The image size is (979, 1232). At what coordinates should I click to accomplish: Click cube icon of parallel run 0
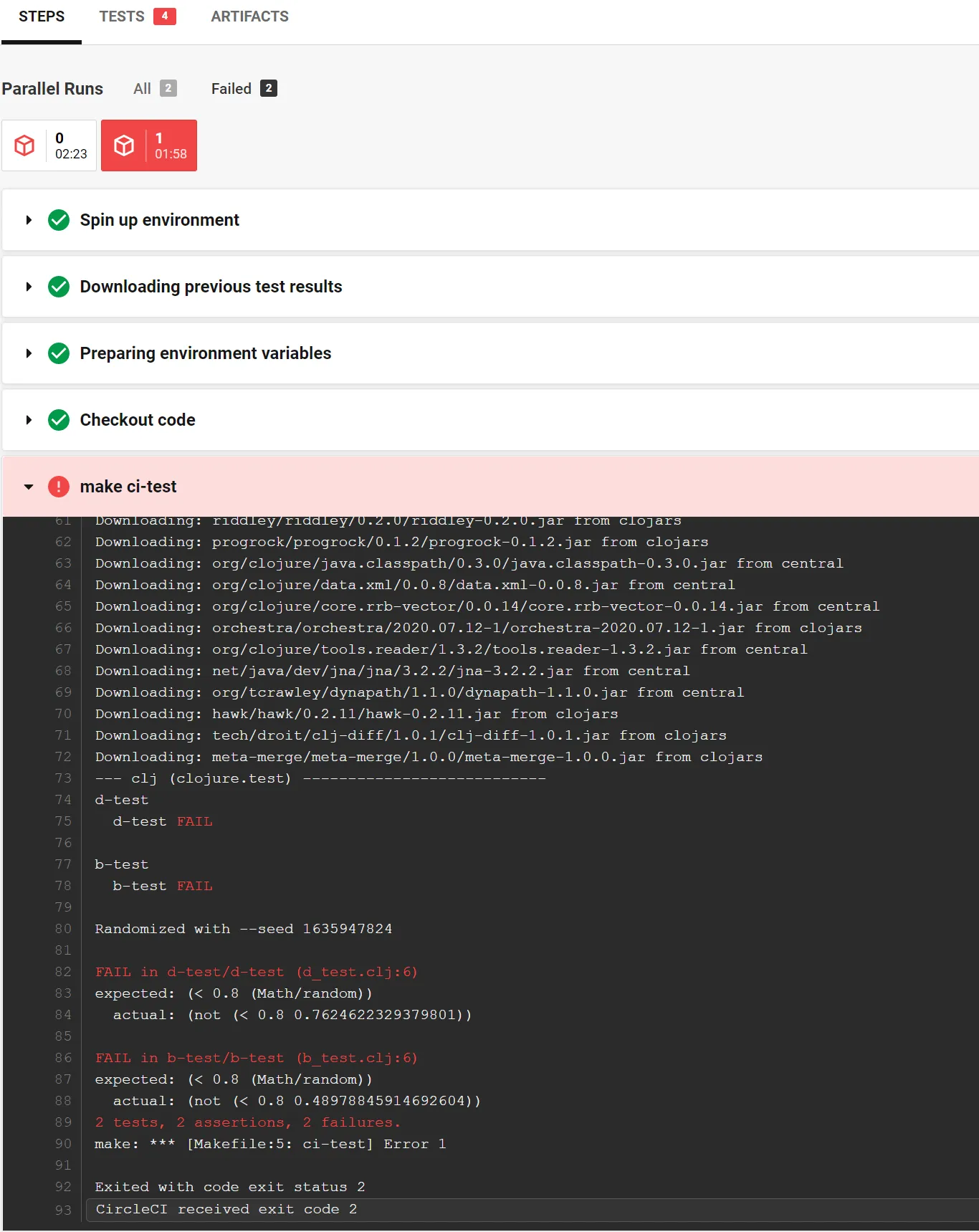tap(25, 145)
